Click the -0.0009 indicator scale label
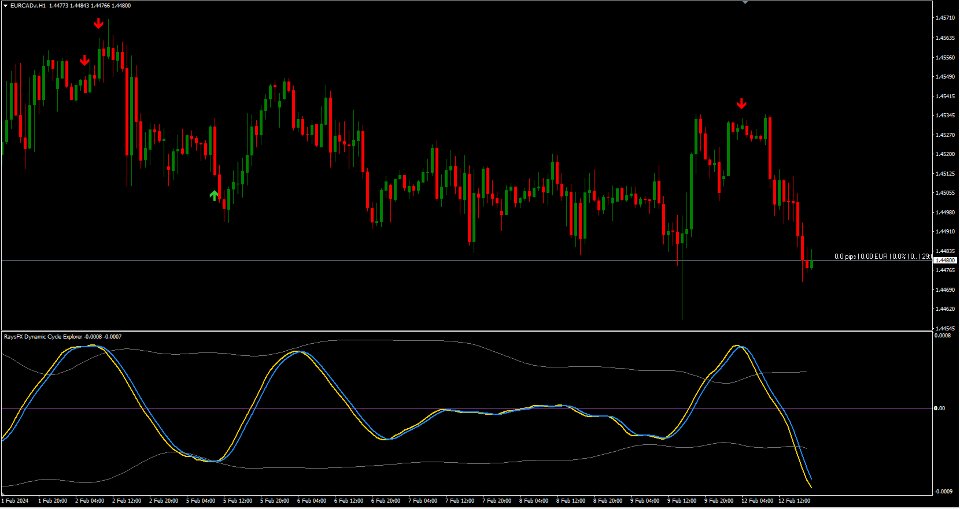The width and height of the screenshot is (960, 509). coord(945,492)
